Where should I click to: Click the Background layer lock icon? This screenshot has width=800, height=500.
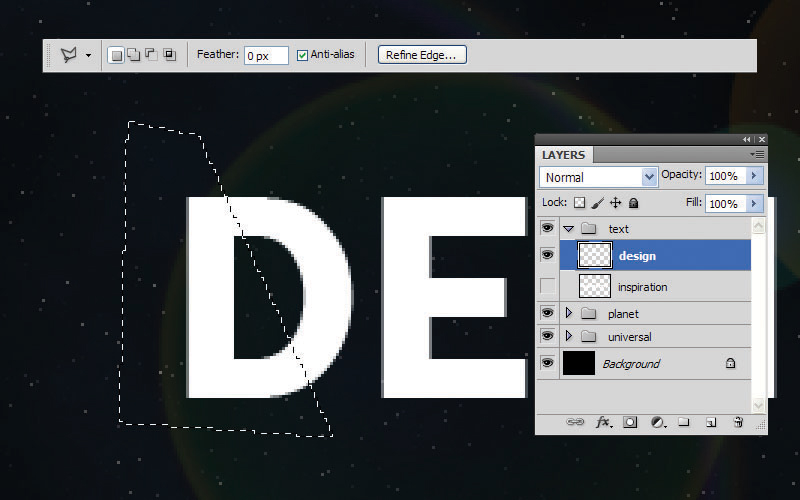(x=730, y=363)
